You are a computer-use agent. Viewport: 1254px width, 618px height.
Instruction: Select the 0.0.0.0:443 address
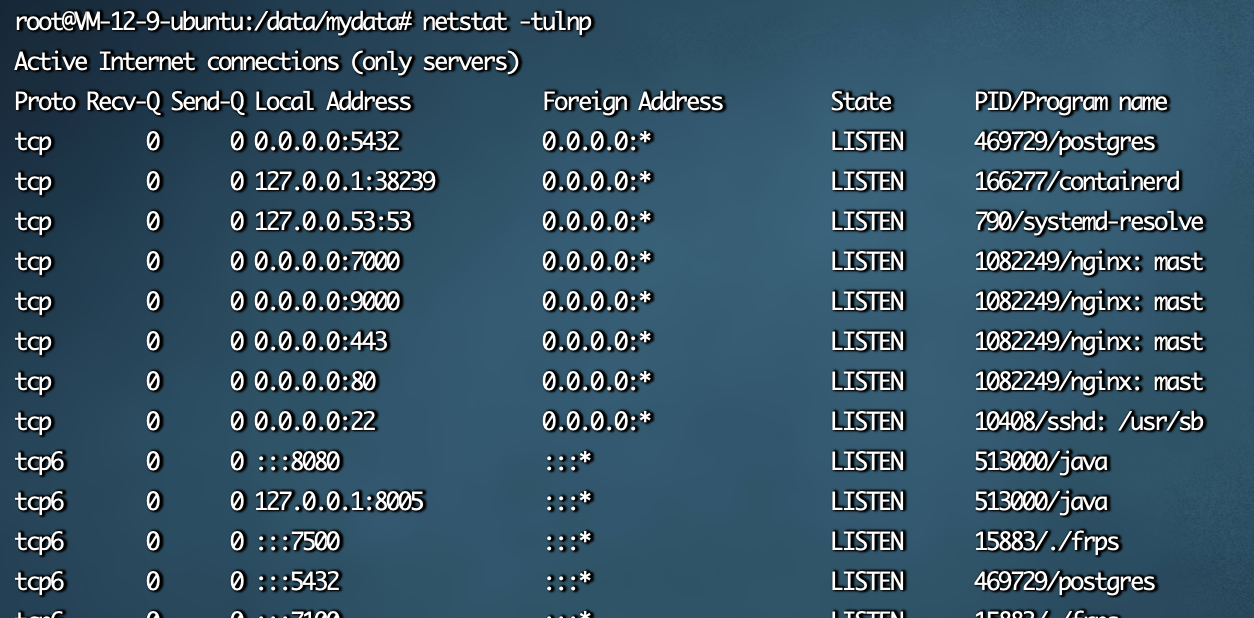320,341
